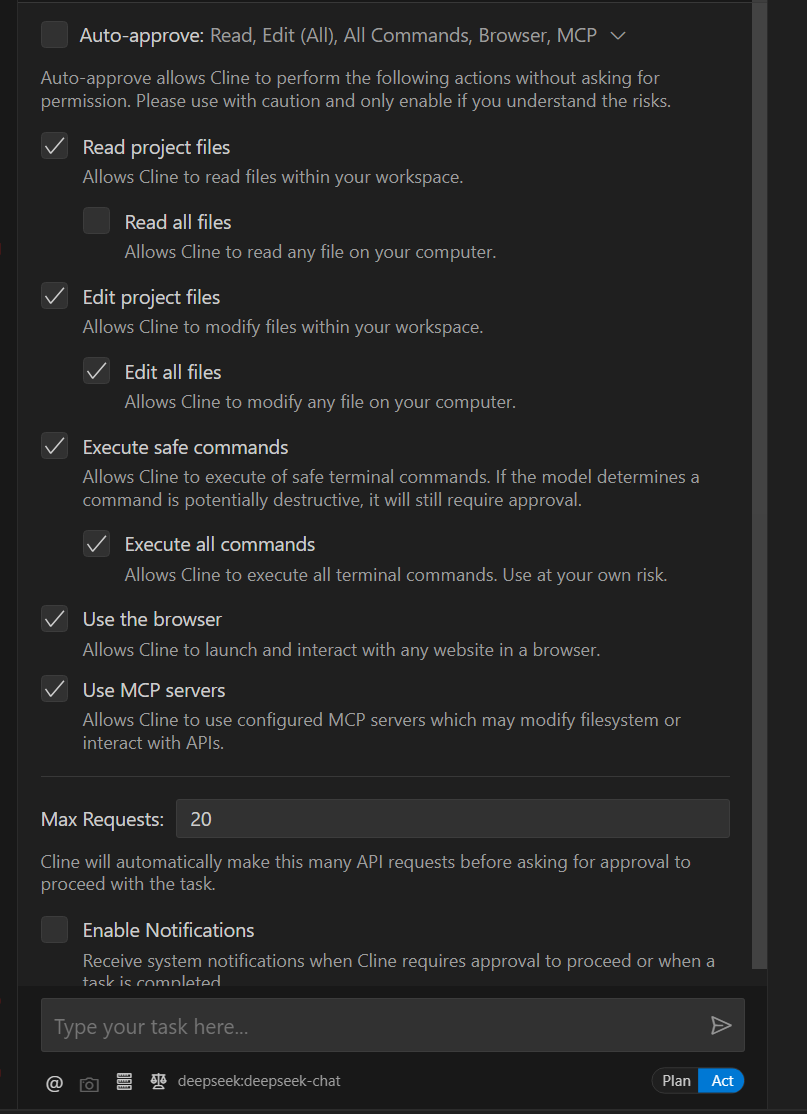Uncheck Read project files
Screen dimensions: 807x1114
click(x=54, y=147)
